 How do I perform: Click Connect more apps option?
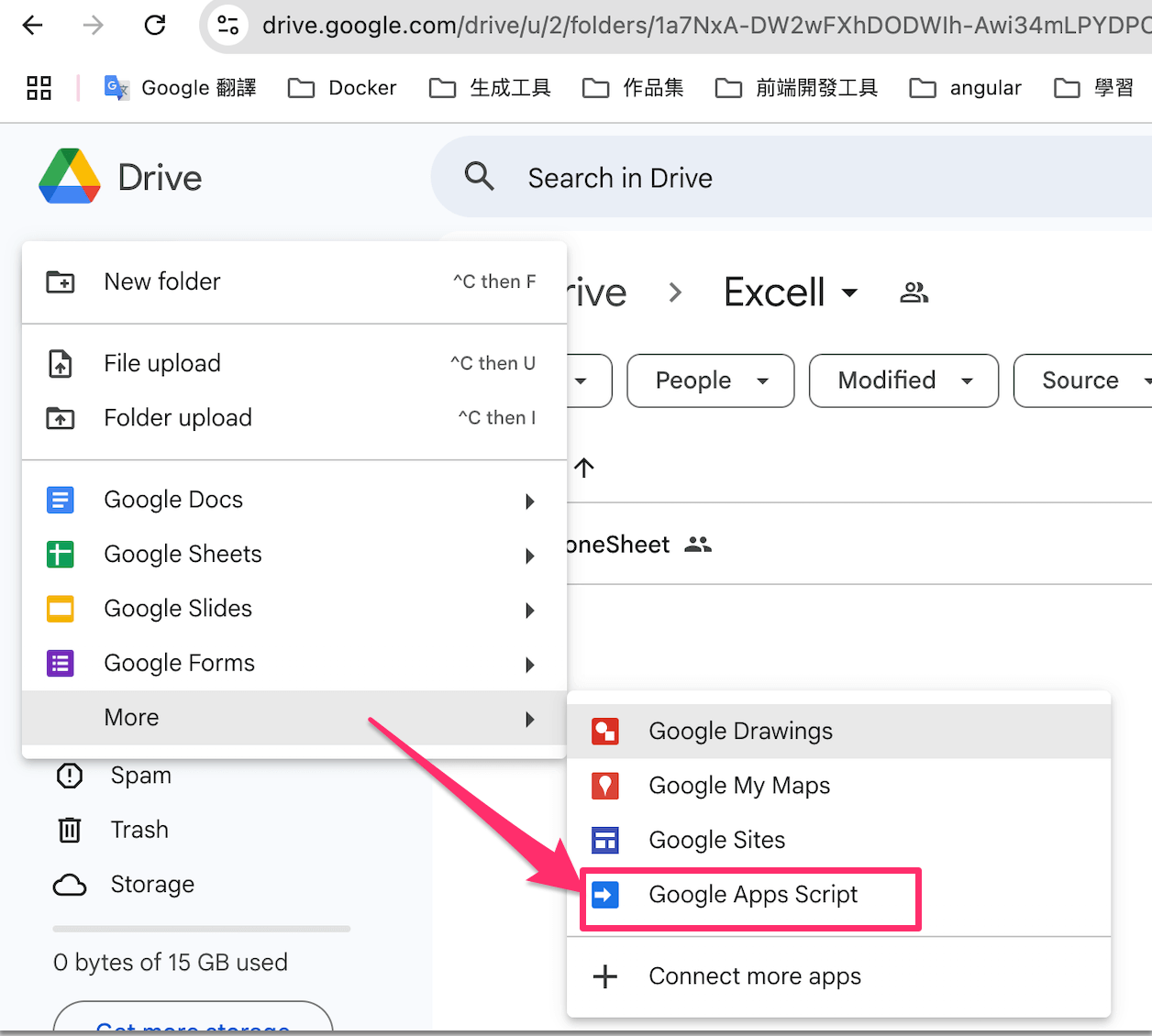pos(754,976)
